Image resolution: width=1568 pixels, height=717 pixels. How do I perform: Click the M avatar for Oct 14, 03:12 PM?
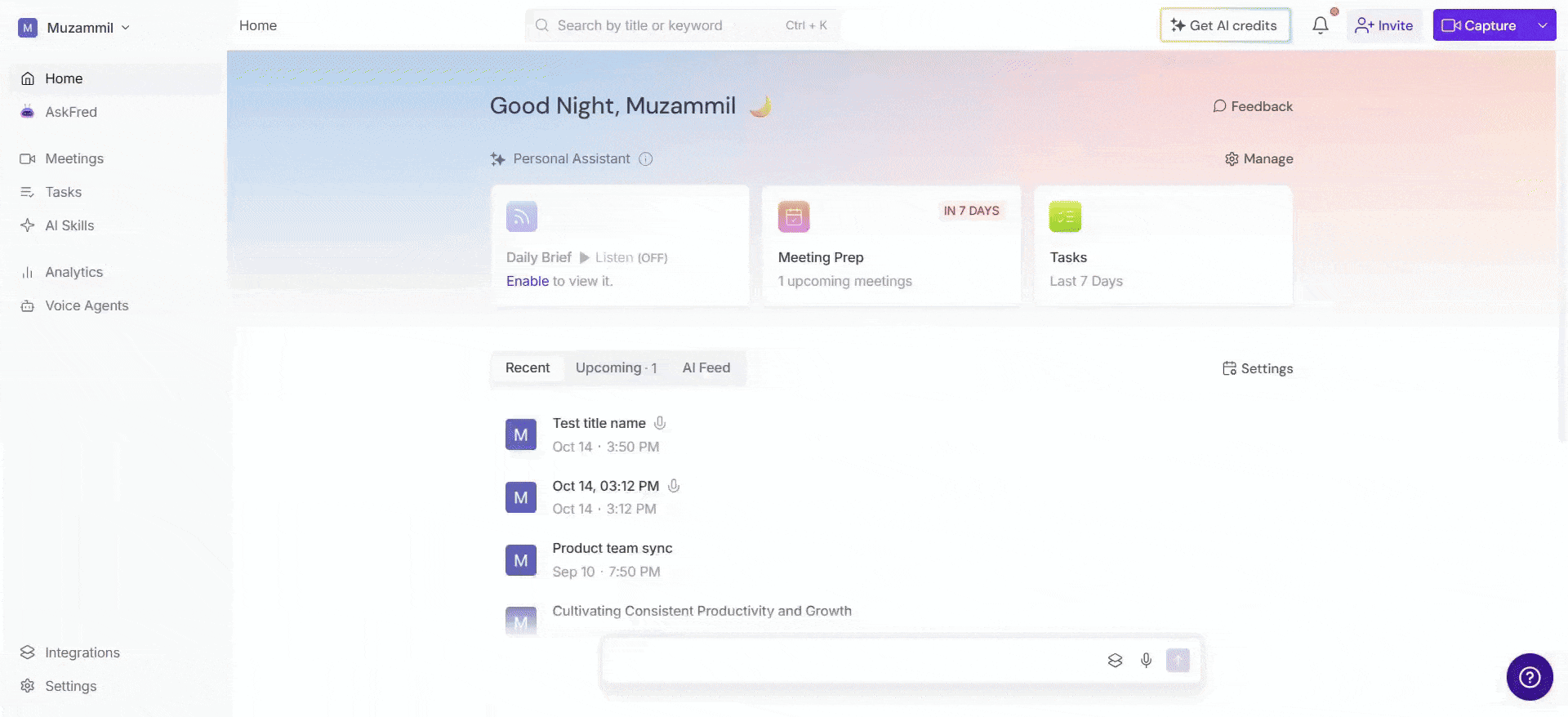pyautogui.click(x=521, y=497)
